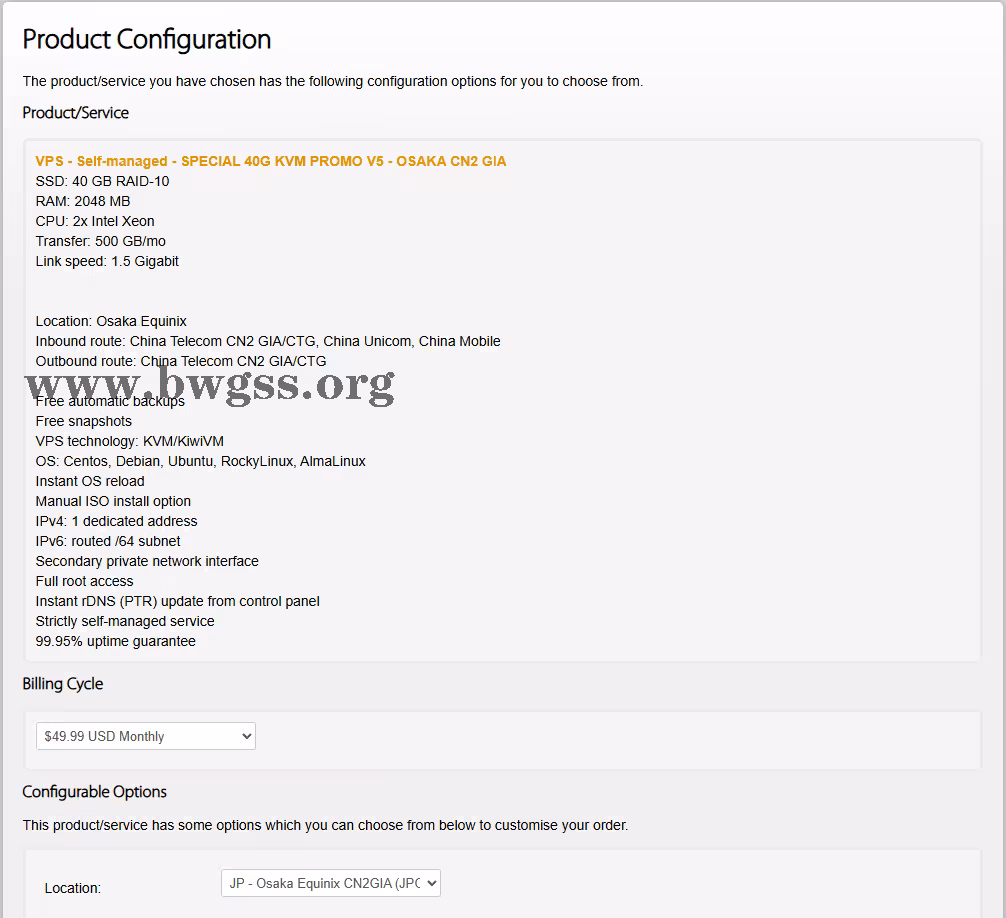The width and height of the screenshot is (1006, 918).
Task: Click the RAM: 2048 MB specification line
Action: coord(83,201)
